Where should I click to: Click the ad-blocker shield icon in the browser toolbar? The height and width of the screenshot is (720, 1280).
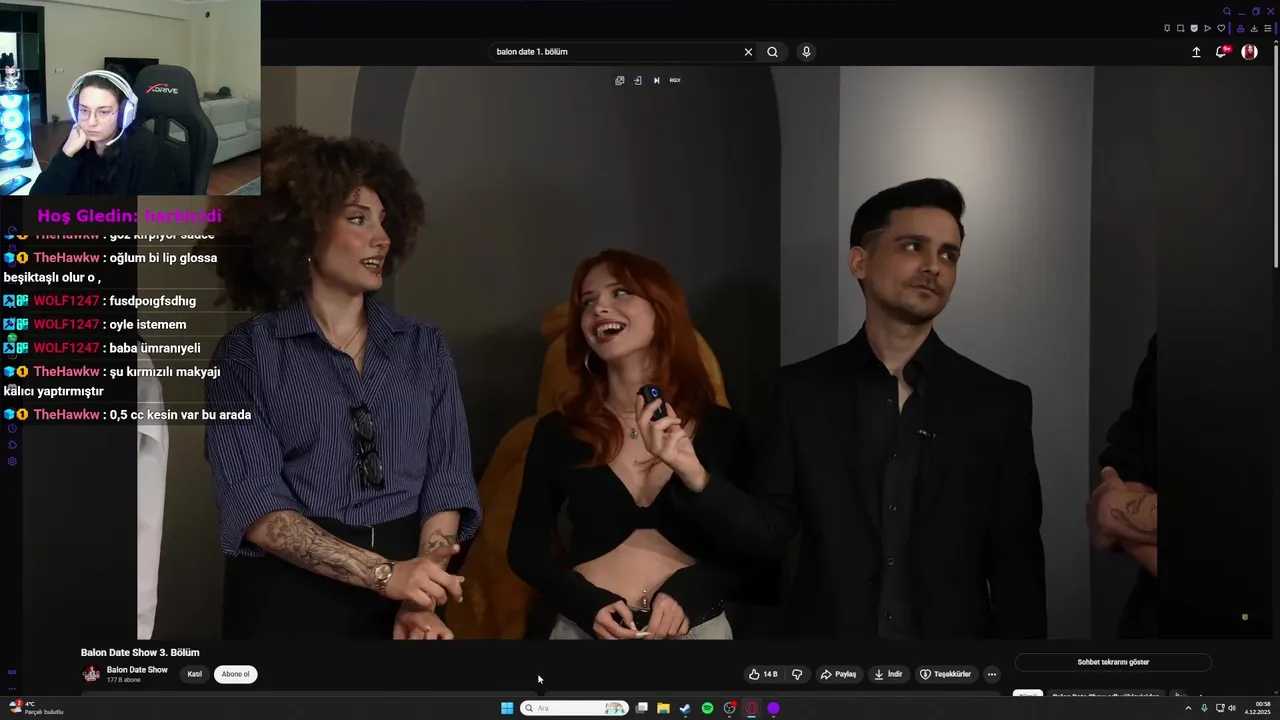[1194, 28]
